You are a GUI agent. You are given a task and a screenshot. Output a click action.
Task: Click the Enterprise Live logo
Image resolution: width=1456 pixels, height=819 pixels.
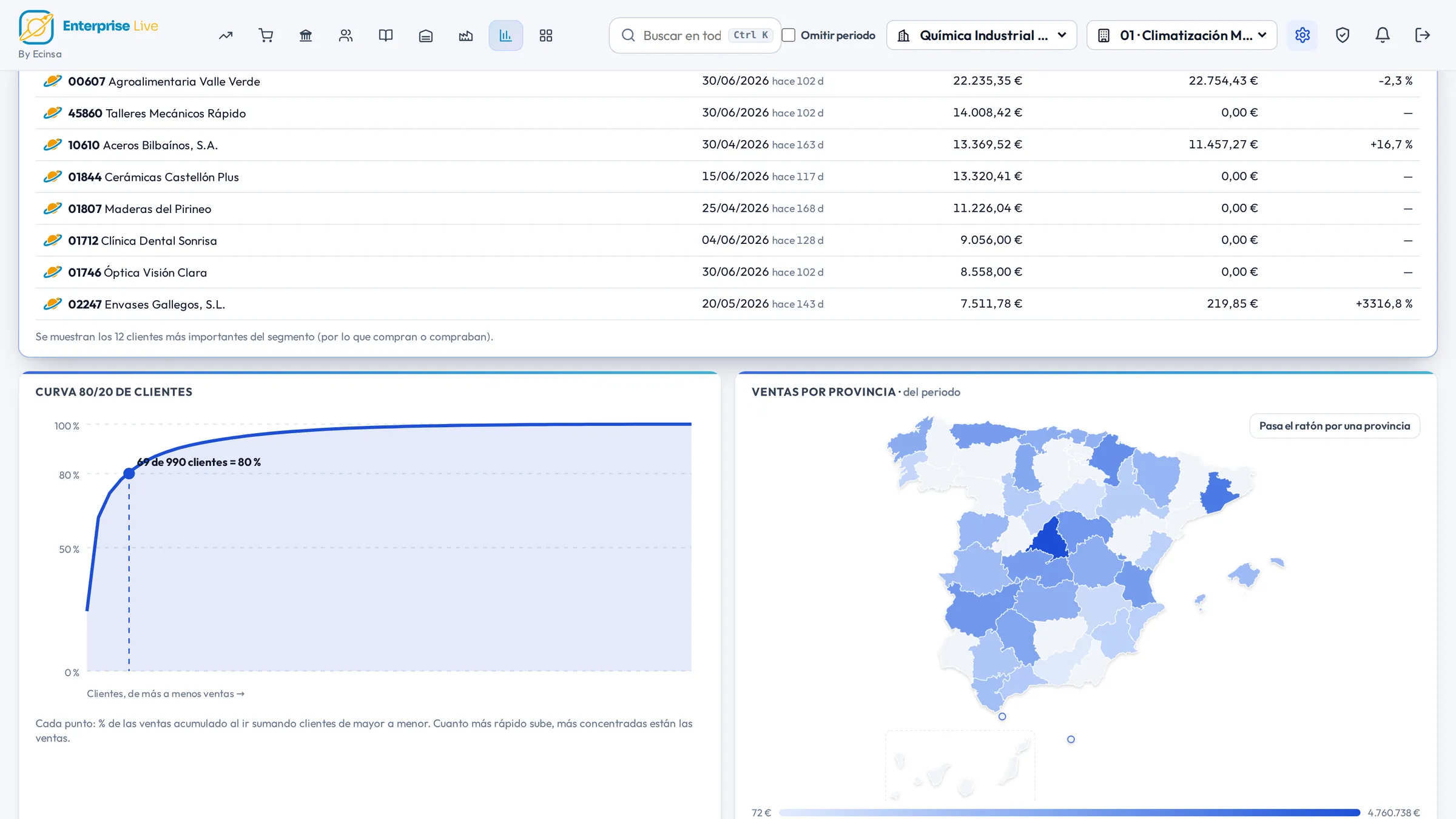click(x=89, y=27)
